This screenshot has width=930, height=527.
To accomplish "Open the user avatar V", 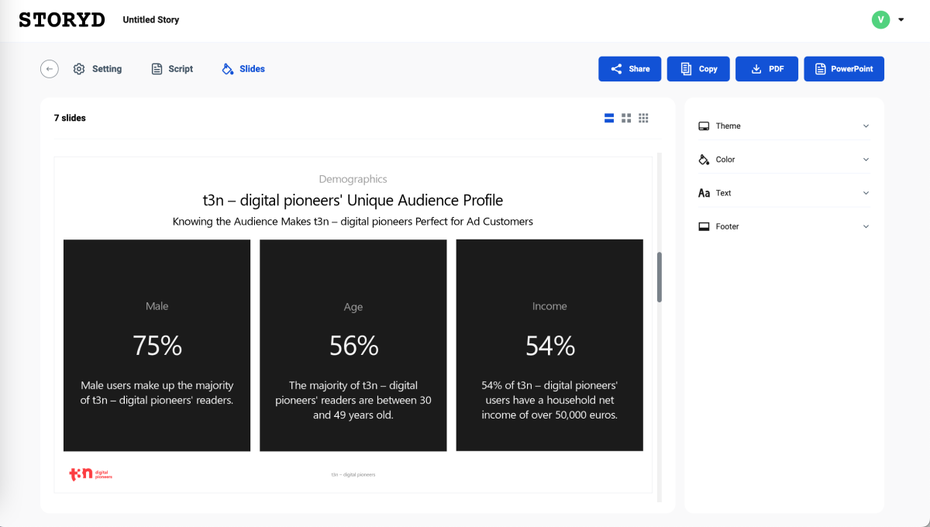I will (881, 20).
